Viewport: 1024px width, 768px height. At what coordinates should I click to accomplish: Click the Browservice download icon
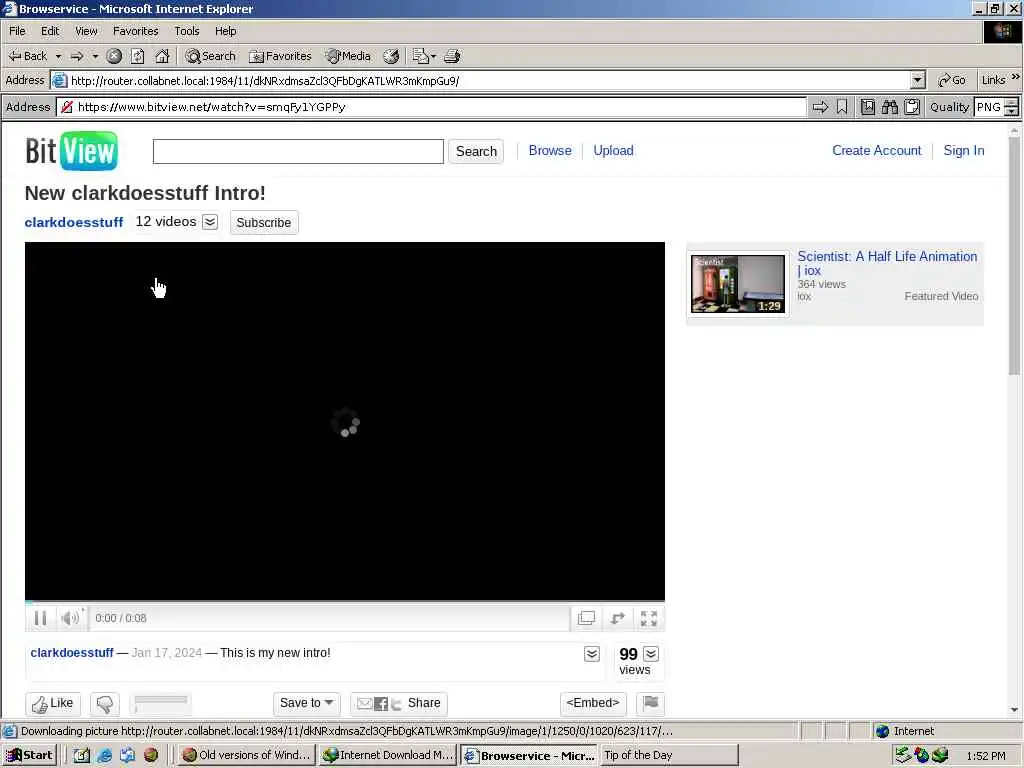[867, 107]
